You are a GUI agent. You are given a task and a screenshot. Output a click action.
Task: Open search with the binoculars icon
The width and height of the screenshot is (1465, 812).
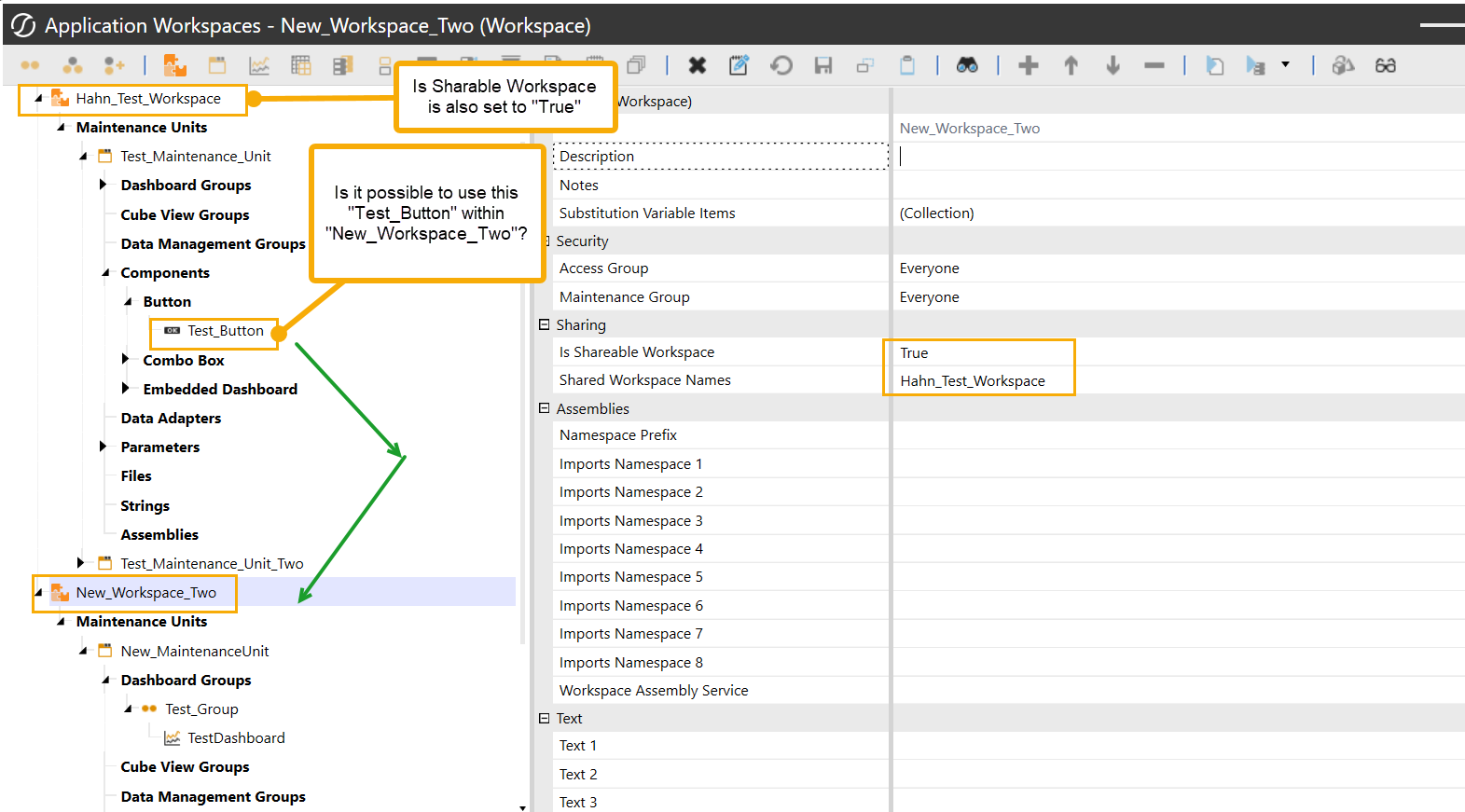967,65
